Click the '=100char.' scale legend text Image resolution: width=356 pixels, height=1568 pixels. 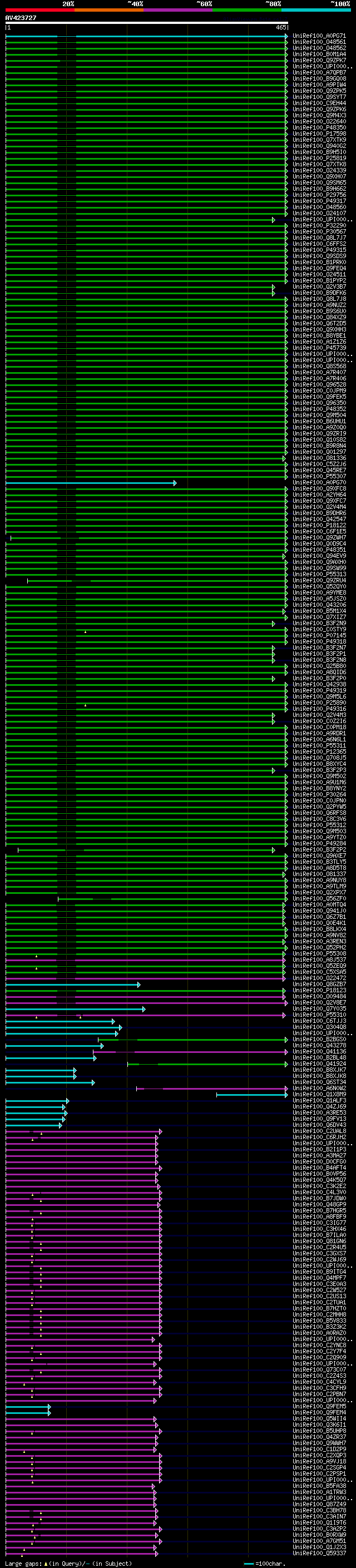(270, 1564)
